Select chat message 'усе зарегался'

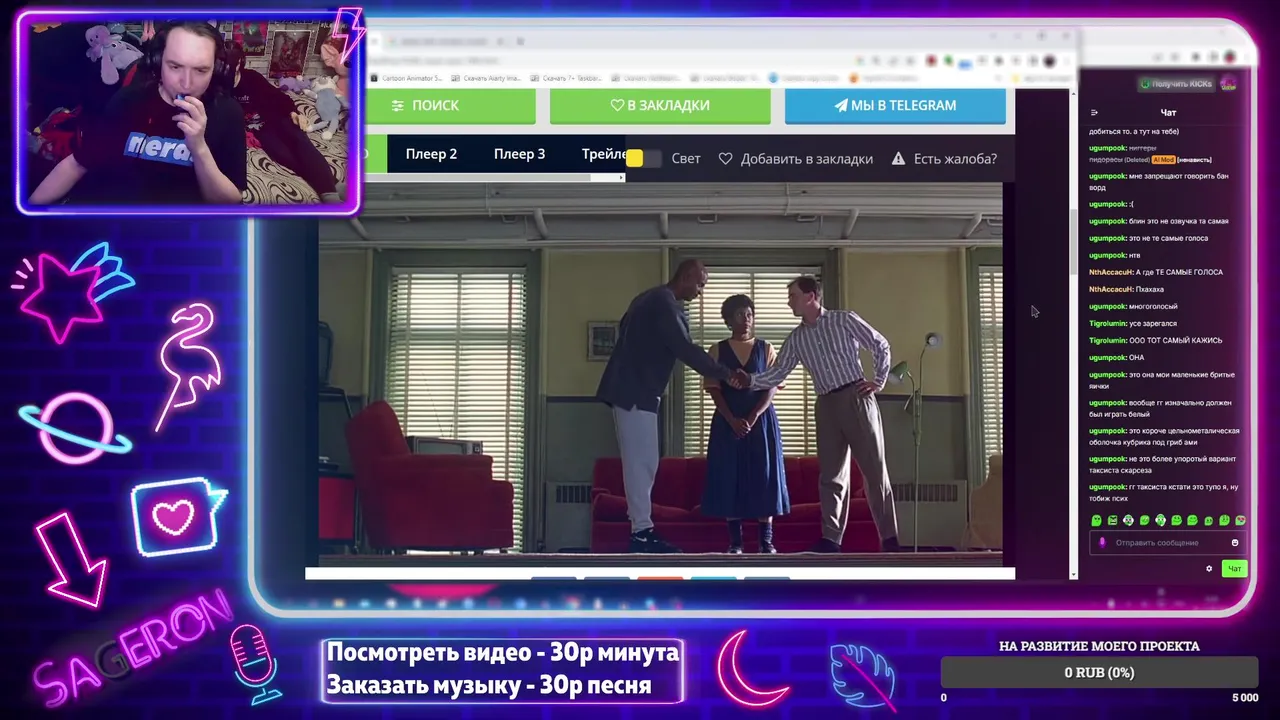1153,323
